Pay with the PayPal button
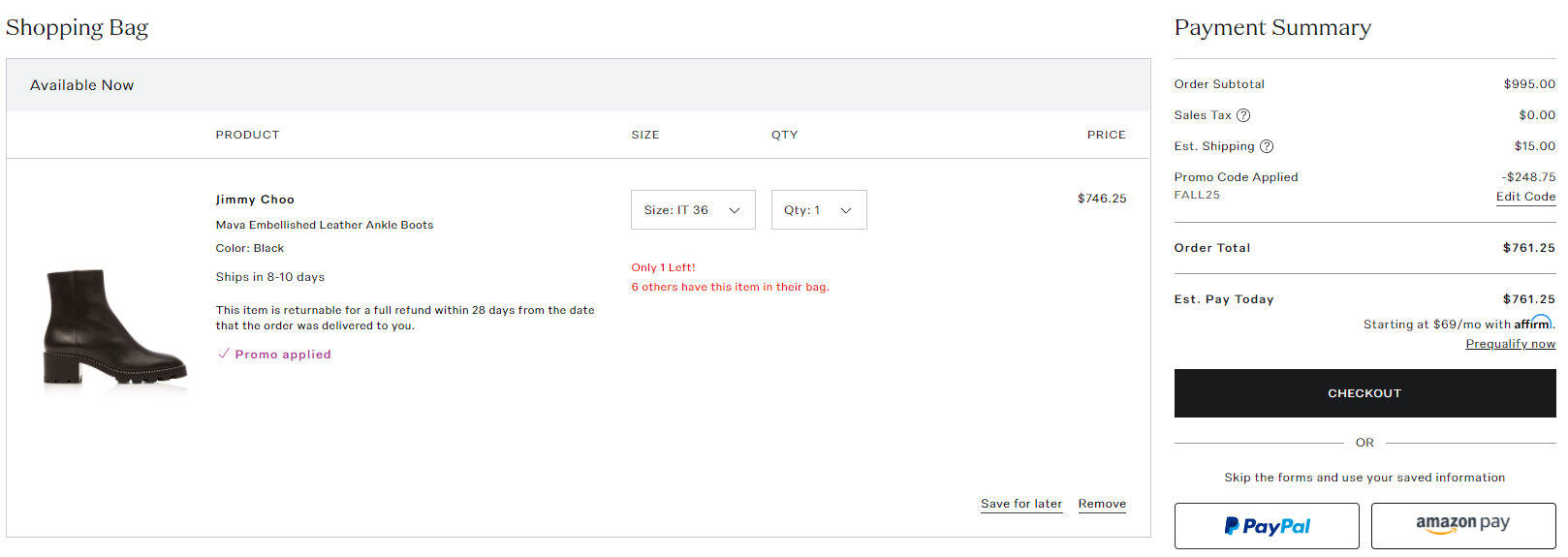Image resolution: width=1568 pixels, height=557 pixels. 1267,526
